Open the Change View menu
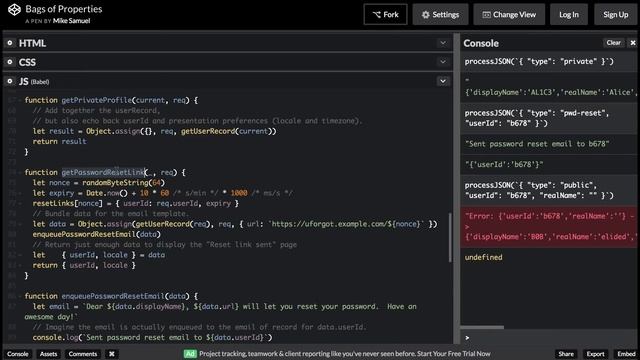Screen dimensions: 640x360 pos(509,15)
